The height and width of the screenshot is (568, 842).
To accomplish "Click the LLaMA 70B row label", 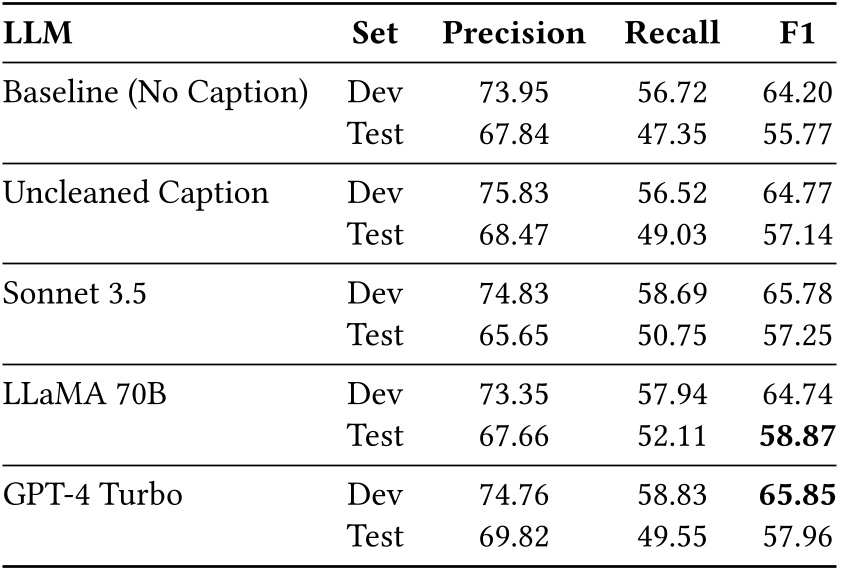I will click(x=84, y=394).
